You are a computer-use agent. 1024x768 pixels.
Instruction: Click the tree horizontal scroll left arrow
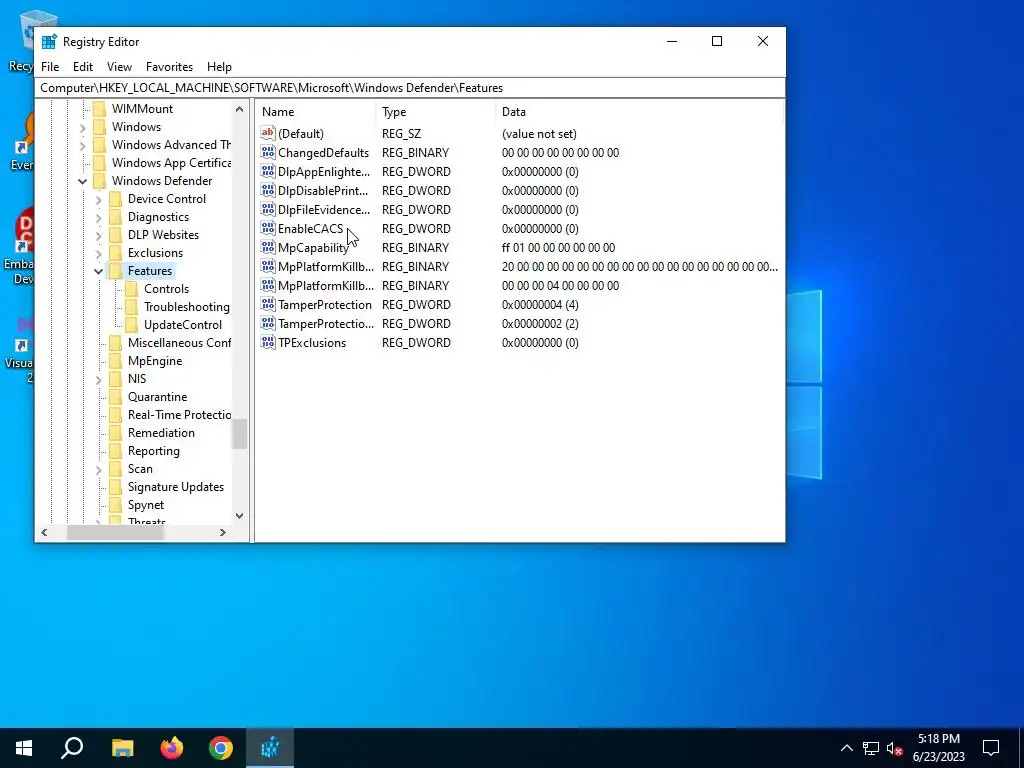44,533
